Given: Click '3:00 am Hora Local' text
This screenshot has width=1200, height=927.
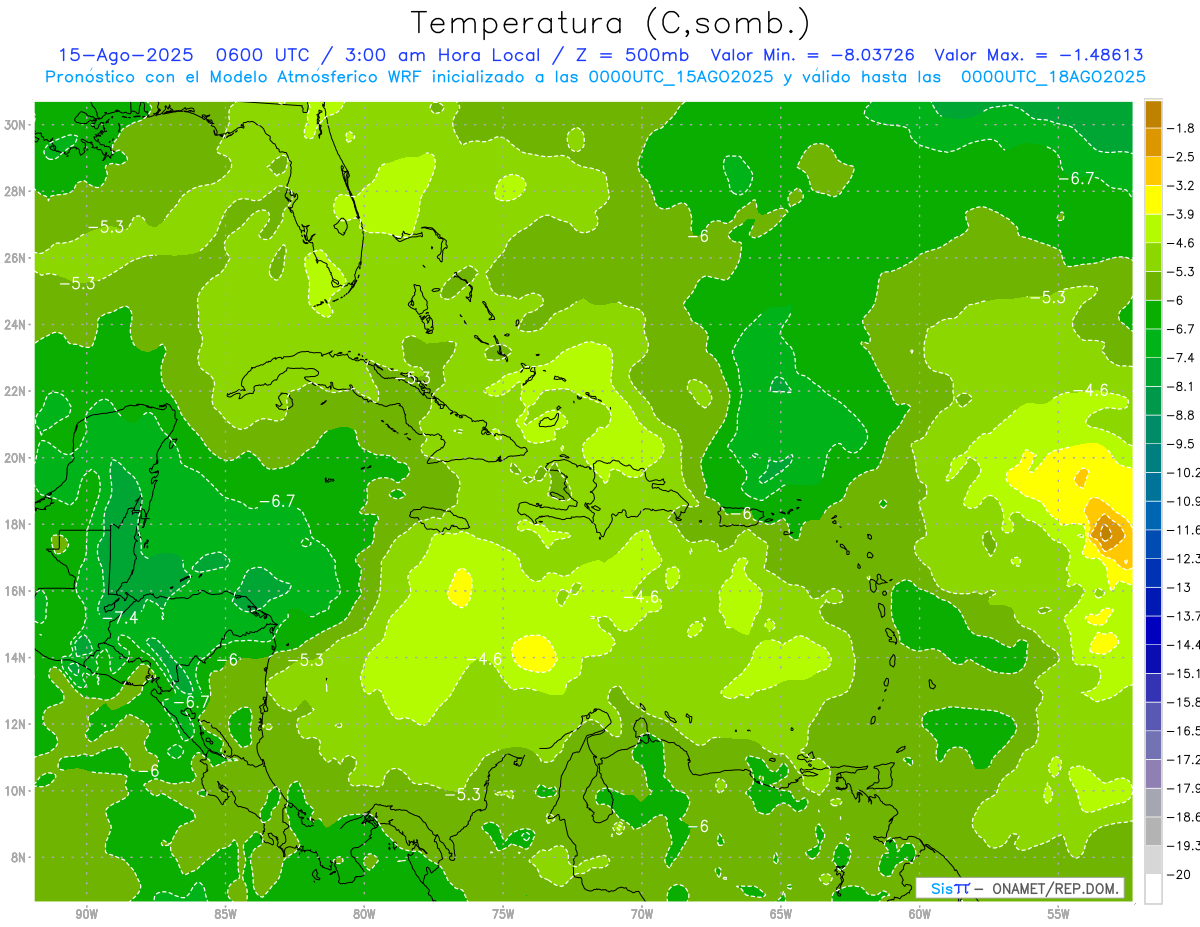Looking at the screenshot, I should pos(444,55).
